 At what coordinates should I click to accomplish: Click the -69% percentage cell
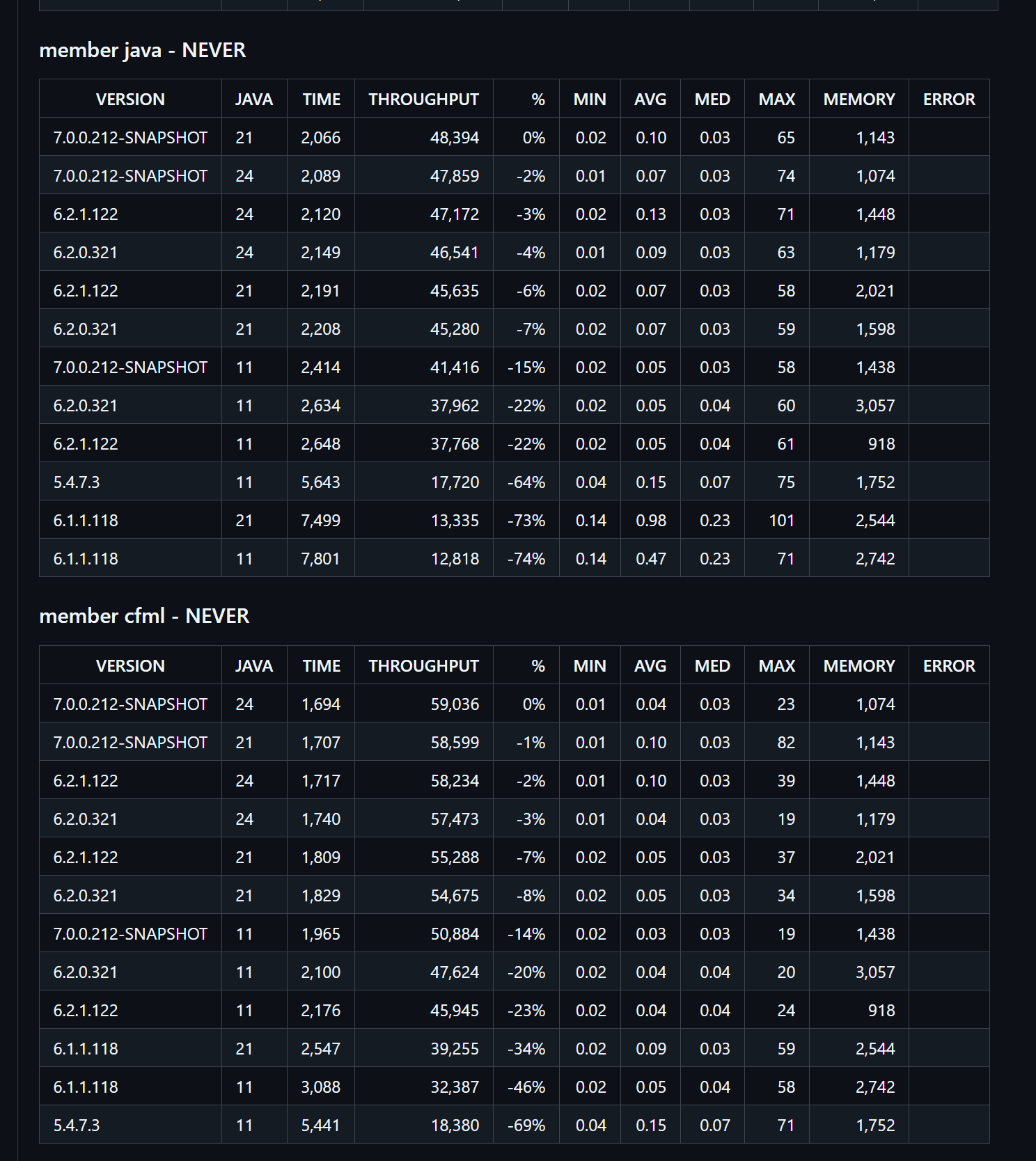click(x=526, y=1125)
